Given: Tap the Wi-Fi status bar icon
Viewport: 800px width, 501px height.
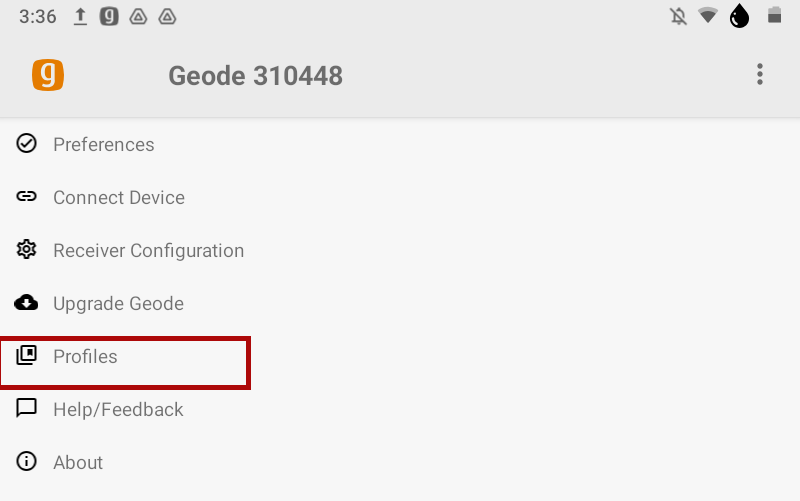Looking at the screenshot, I should 708,16.
